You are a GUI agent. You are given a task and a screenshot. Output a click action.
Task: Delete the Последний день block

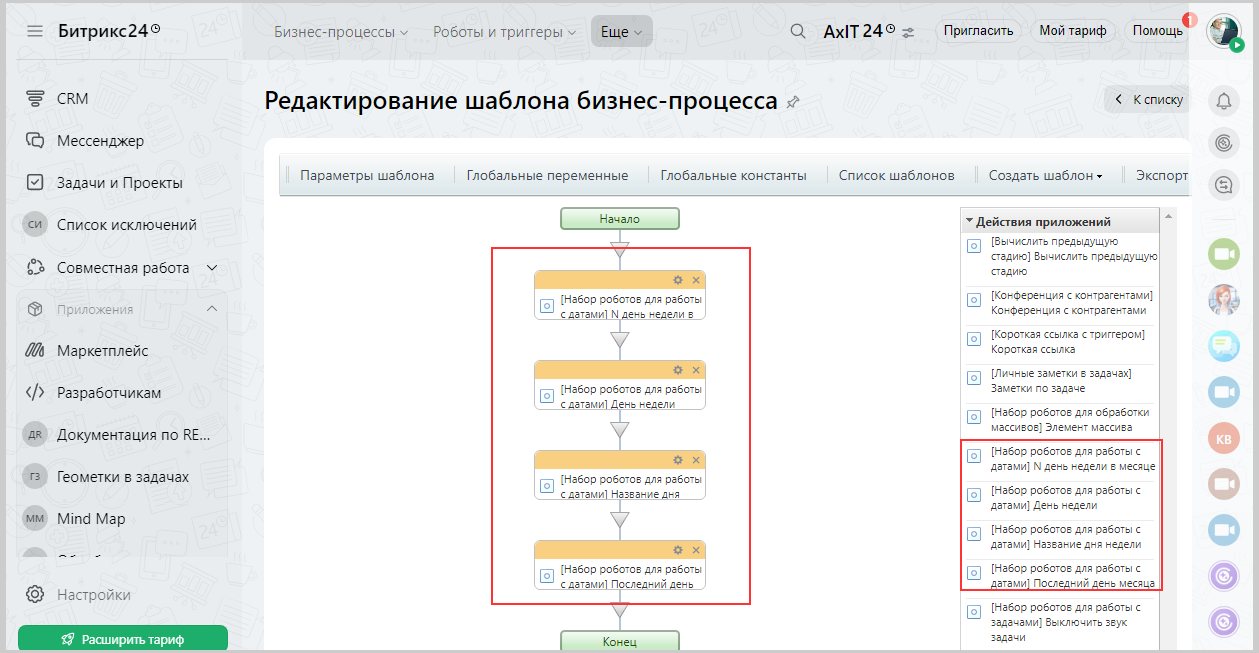click(x=696, y=550)
